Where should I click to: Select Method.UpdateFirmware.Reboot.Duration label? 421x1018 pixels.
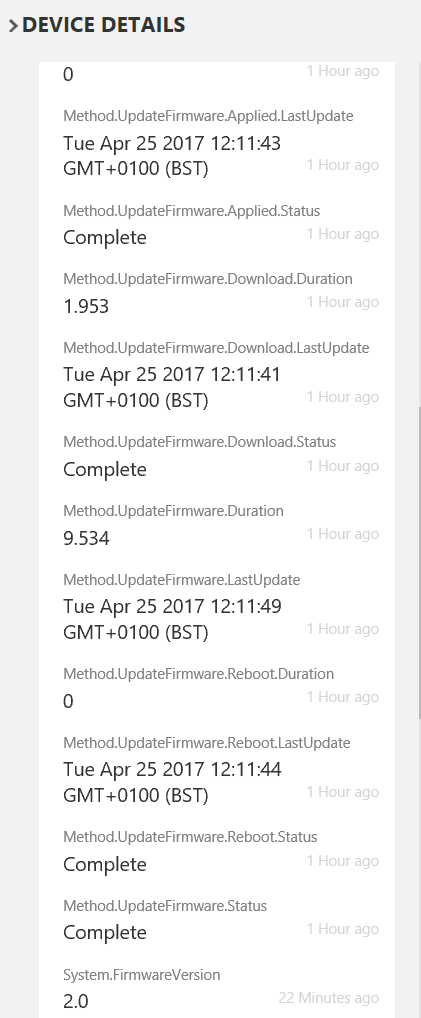pyautogui.click(x=198, y=674)
